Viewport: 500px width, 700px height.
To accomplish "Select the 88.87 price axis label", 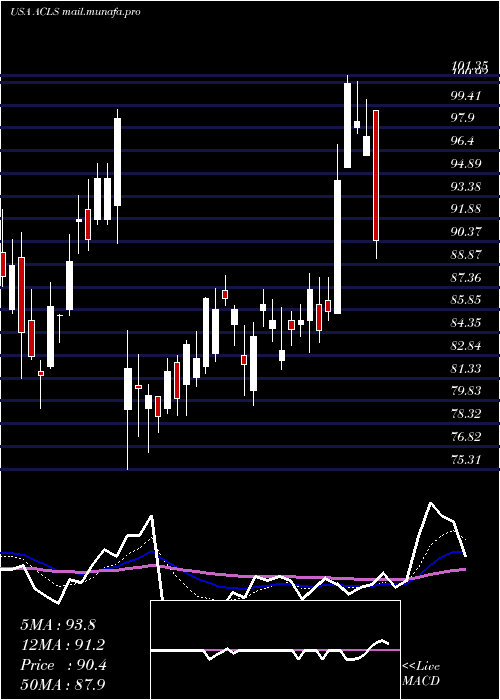I will 466,254.
